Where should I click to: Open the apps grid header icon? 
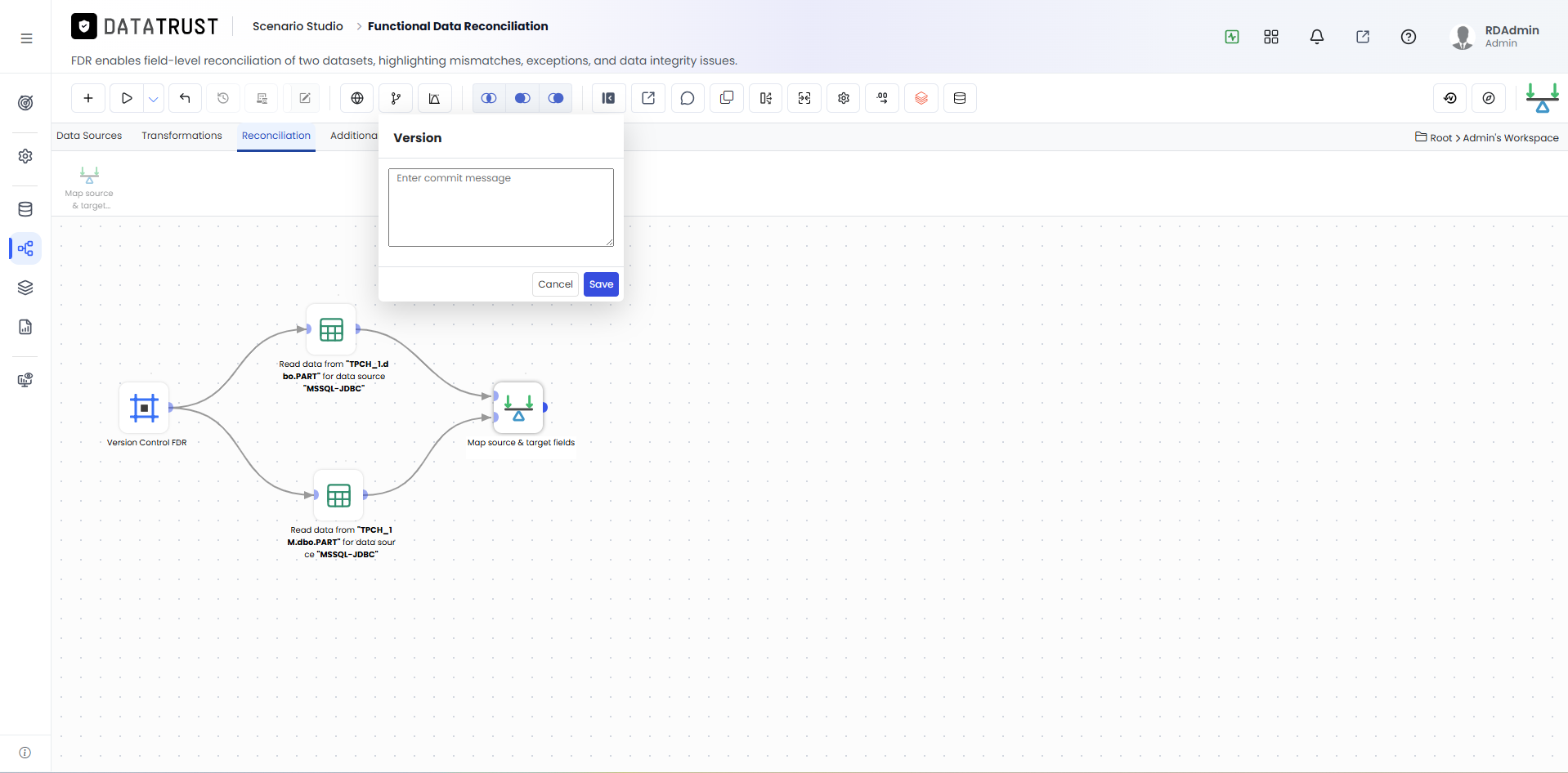click(x=1271, y=37)
